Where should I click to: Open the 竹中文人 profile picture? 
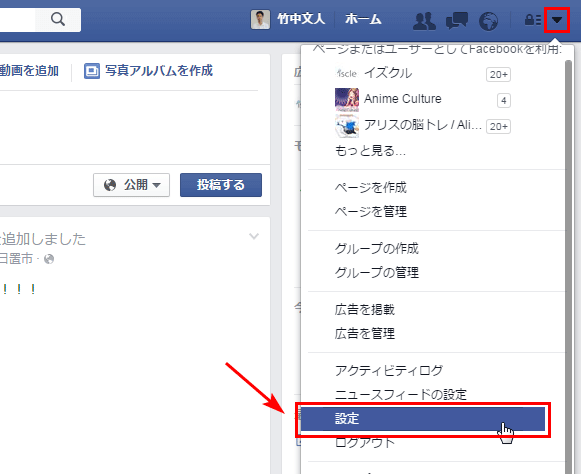click(x=260, y=19)
